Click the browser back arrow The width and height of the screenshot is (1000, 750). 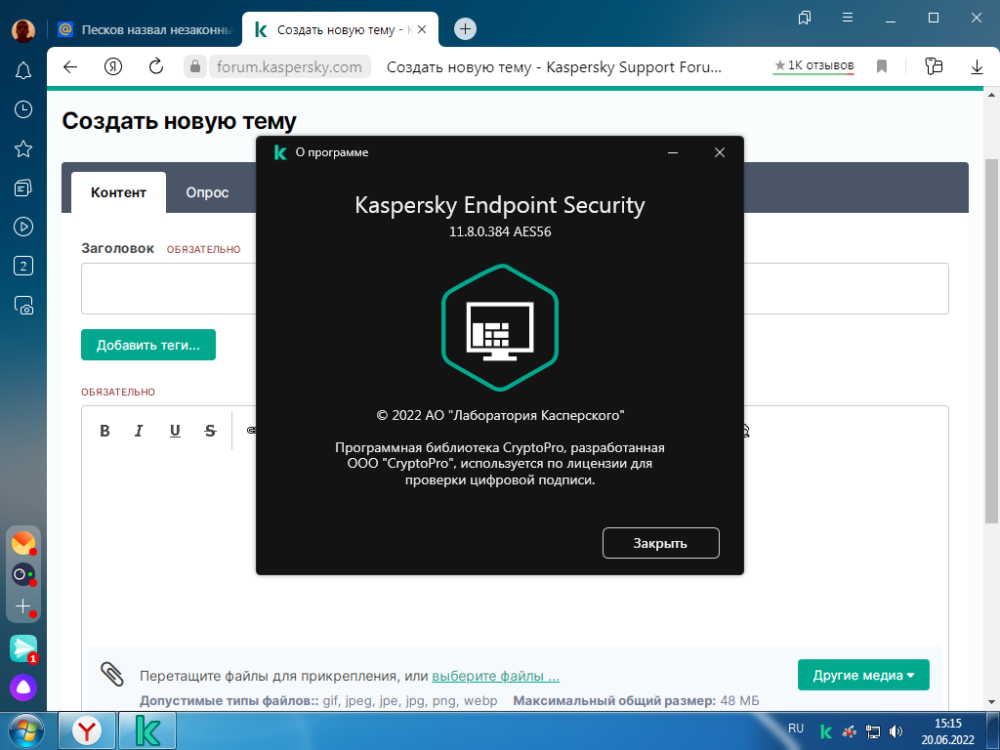(70, 66)
